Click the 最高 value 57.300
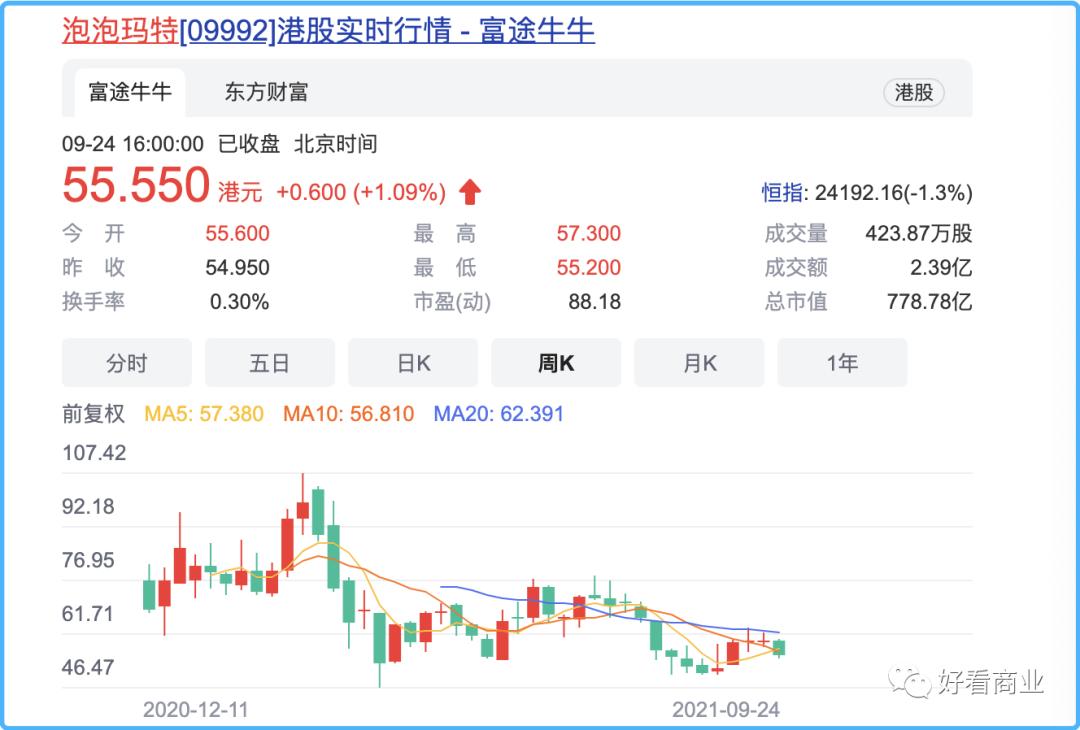This screenshot has width=1080, height=730. [588, 233]
